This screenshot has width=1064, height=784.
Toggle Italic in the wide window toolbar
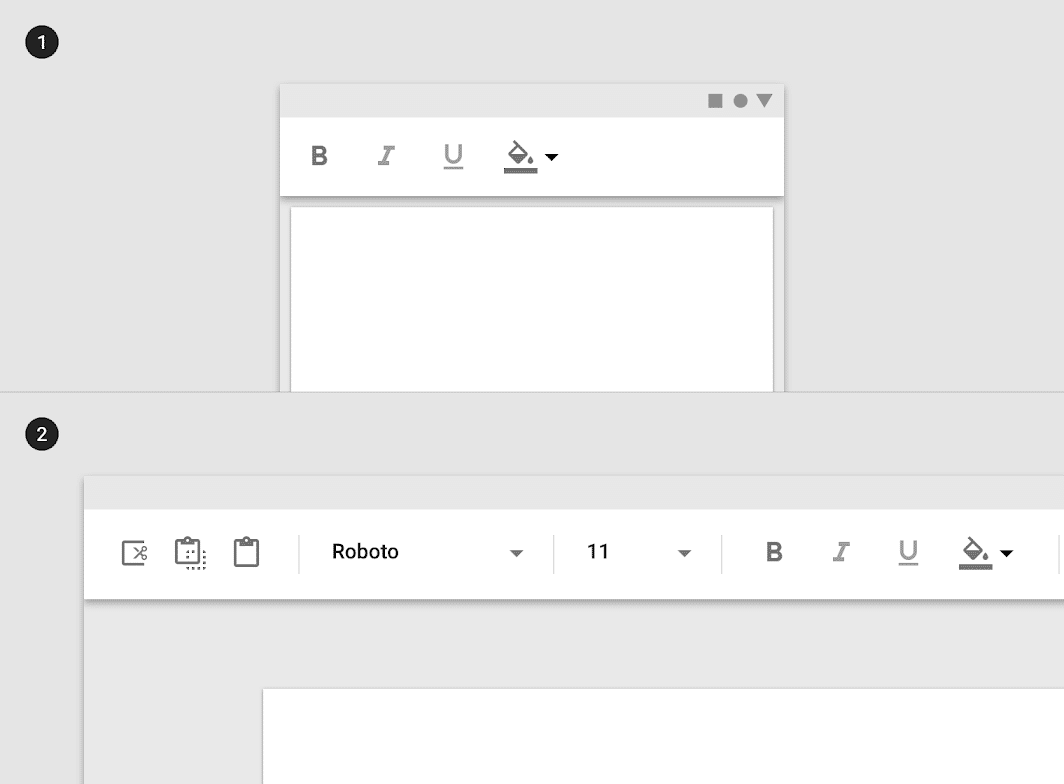coord(841,552)
